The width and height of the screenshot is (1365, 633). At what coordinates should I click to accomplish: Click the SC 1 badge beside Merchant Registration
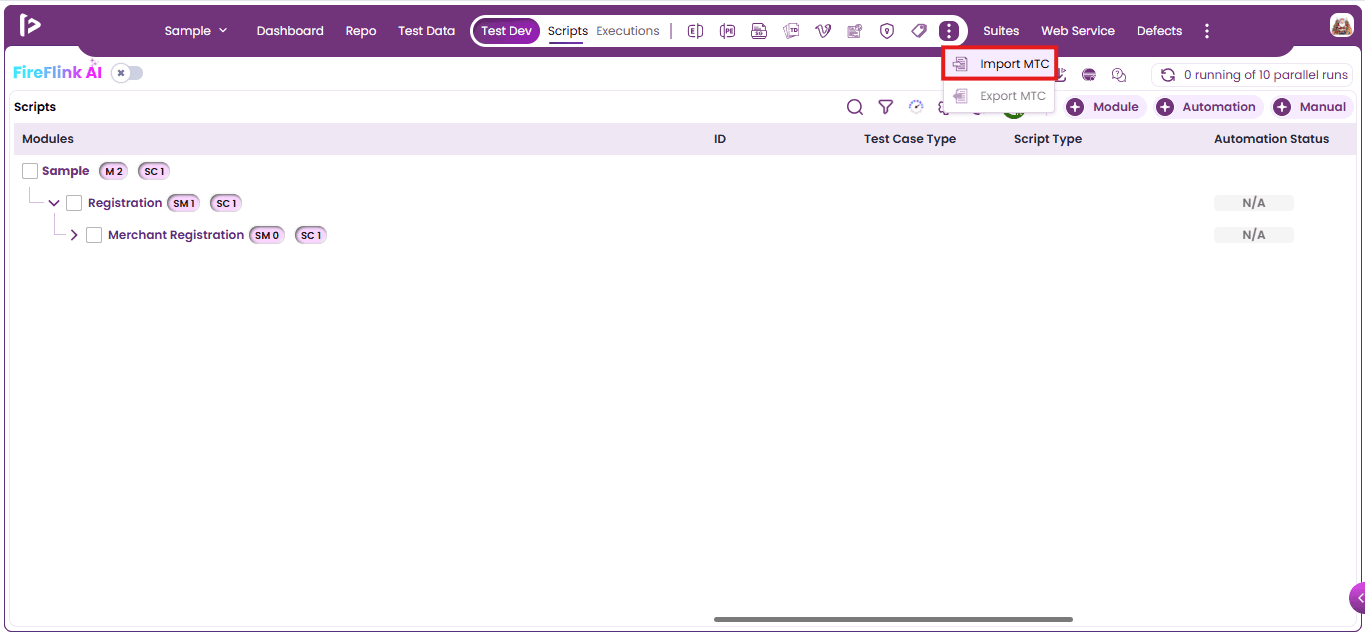click(311, 235)
